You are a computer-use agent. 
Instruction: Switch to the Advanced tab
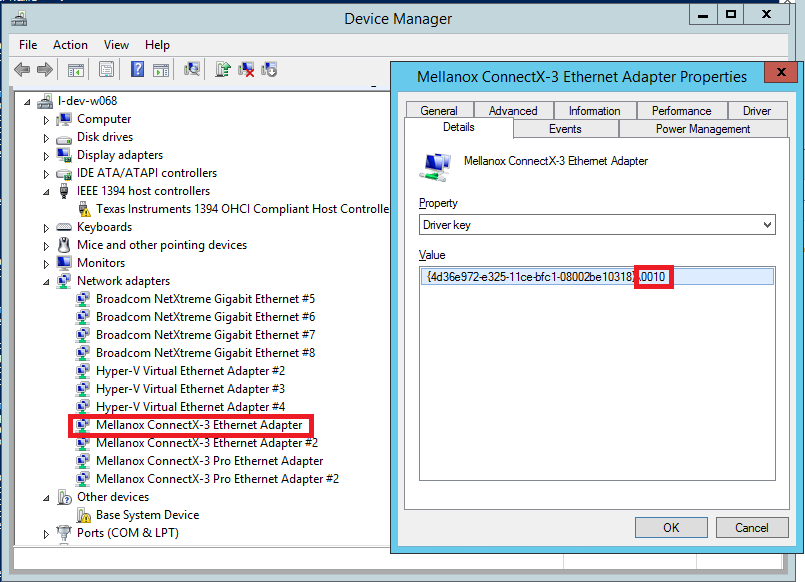click(513, 111)
